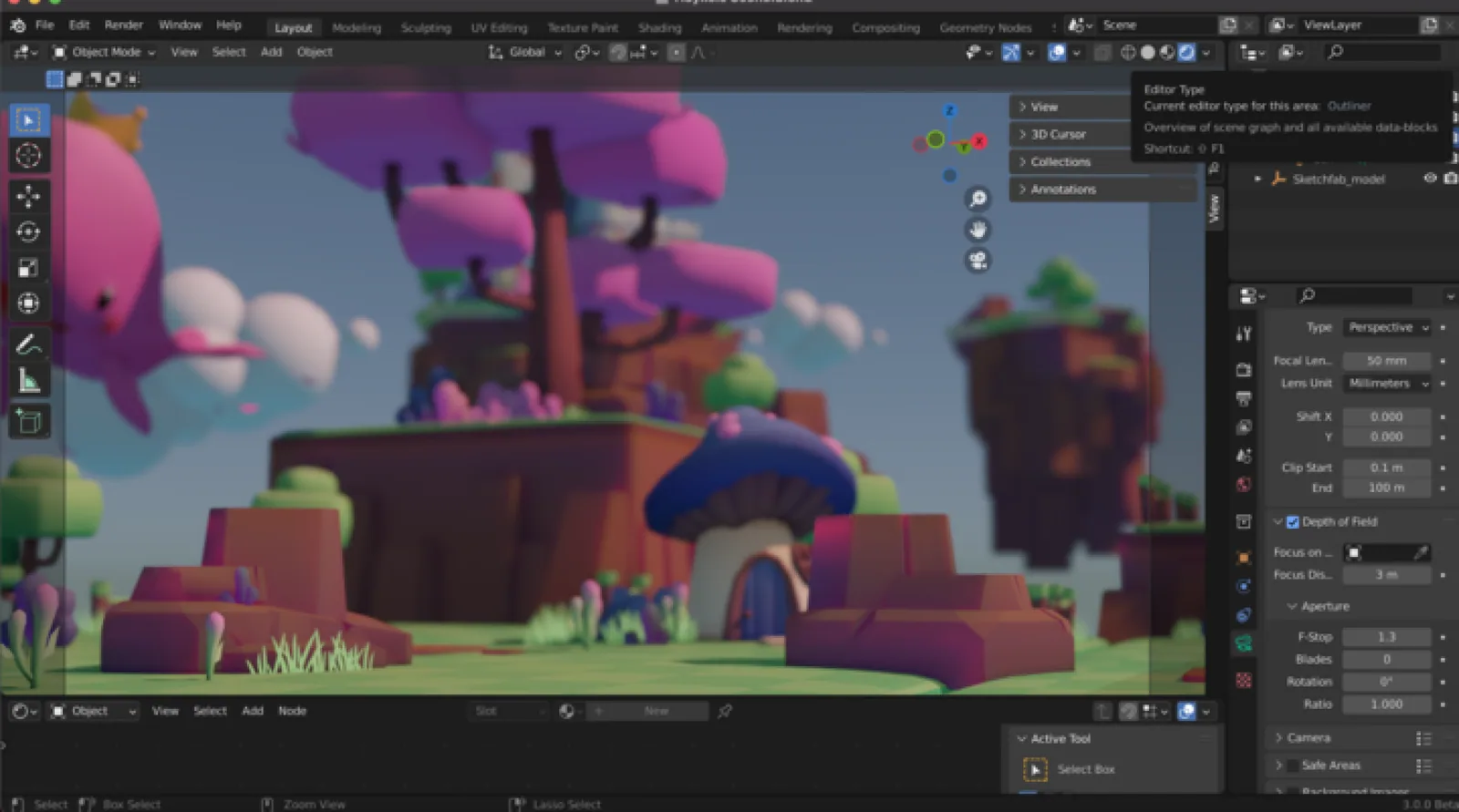Click the New material button

(x=655, y=711)
